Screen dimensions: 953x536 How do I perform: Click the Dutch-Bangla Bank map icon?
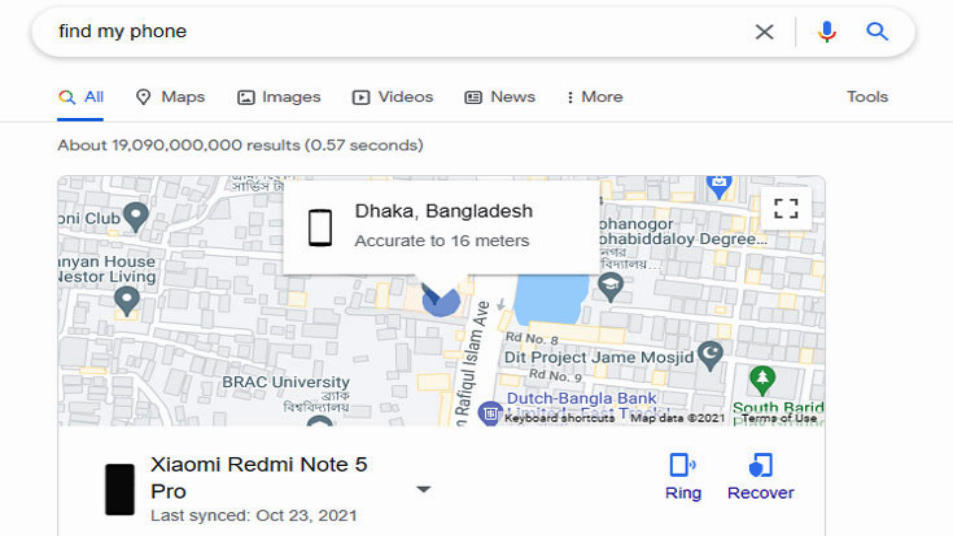(489, 413)
